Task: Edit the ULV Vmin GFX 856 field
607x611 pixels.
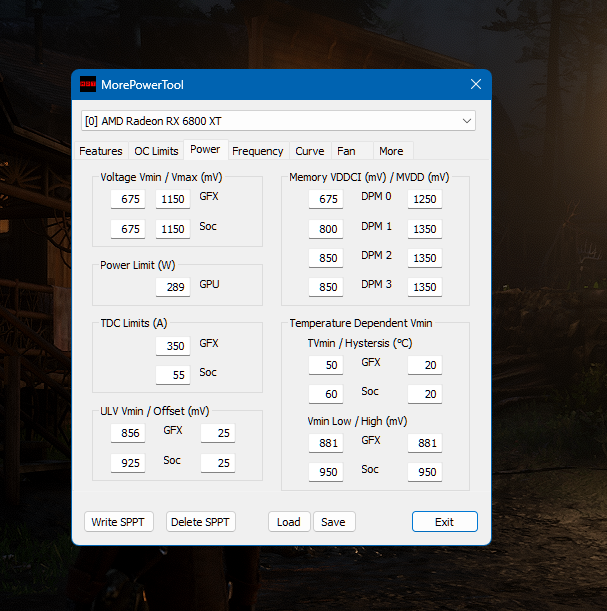Action: pos(128,433)
